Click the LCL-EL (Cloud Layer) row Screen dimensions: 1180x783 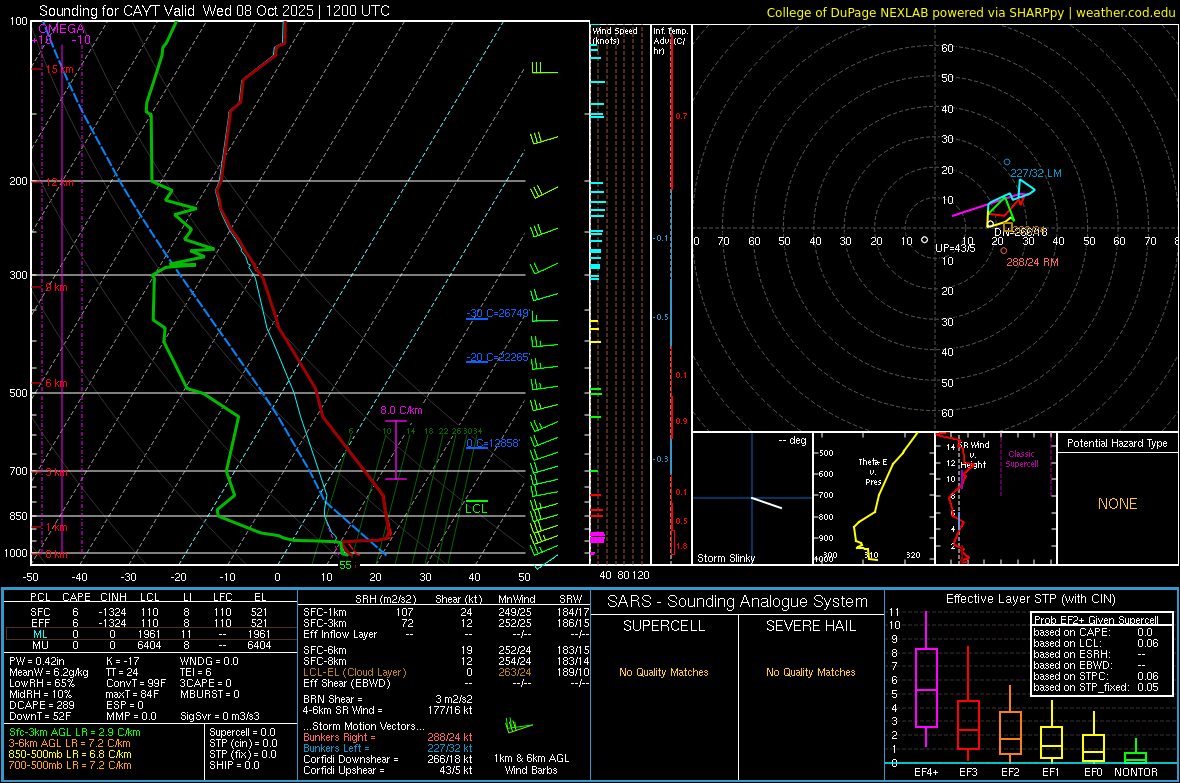446,672
